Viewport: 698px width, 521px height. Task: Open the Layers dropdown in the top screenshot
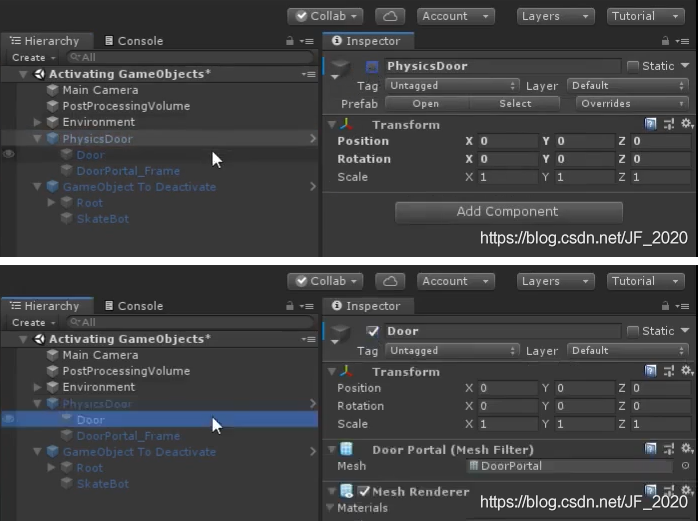[x=555, y=16]
